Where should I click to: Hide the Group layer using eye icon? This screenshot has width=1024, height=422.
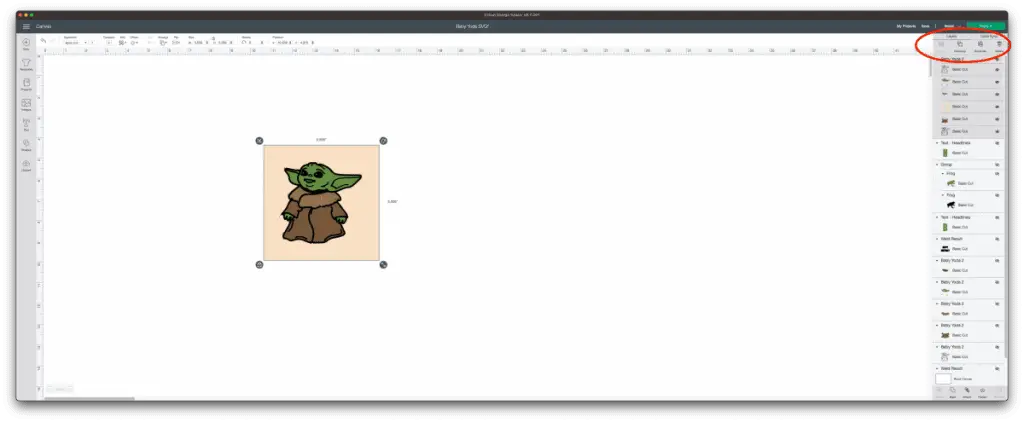pos(997,165)
